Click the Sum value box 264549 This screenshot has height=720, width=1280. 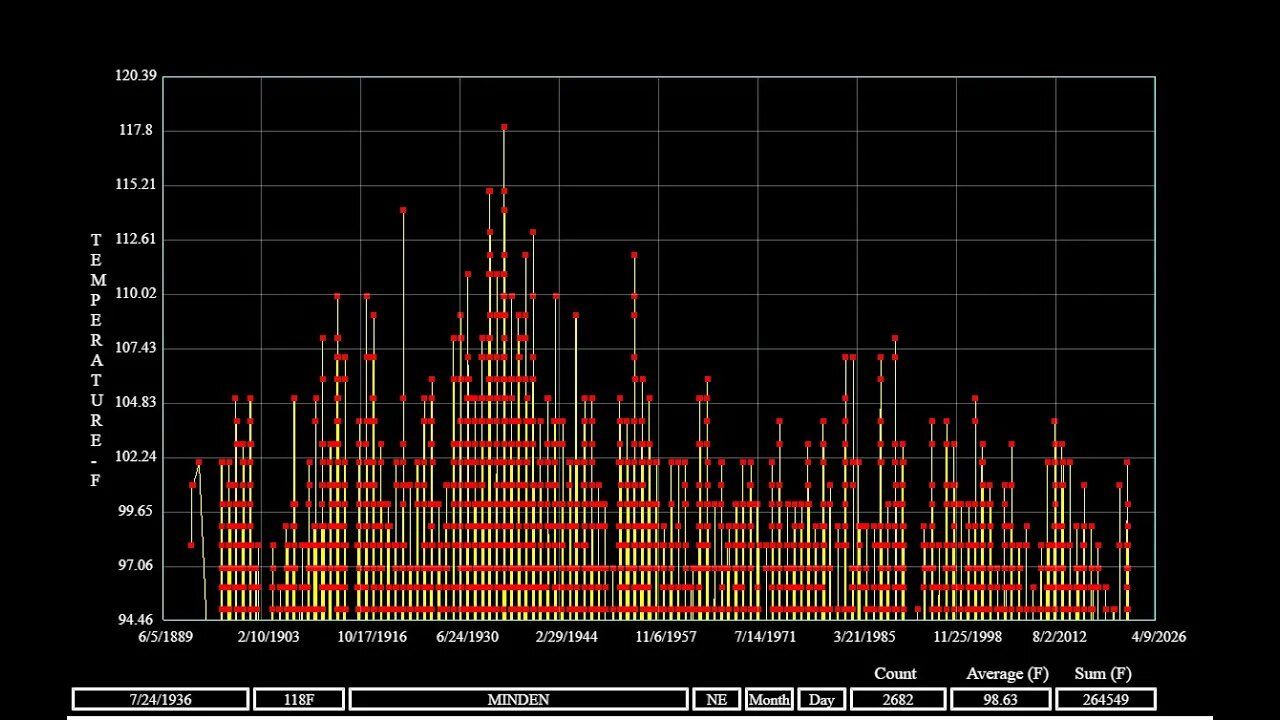pyautogui.click(x=1106, y=700)
